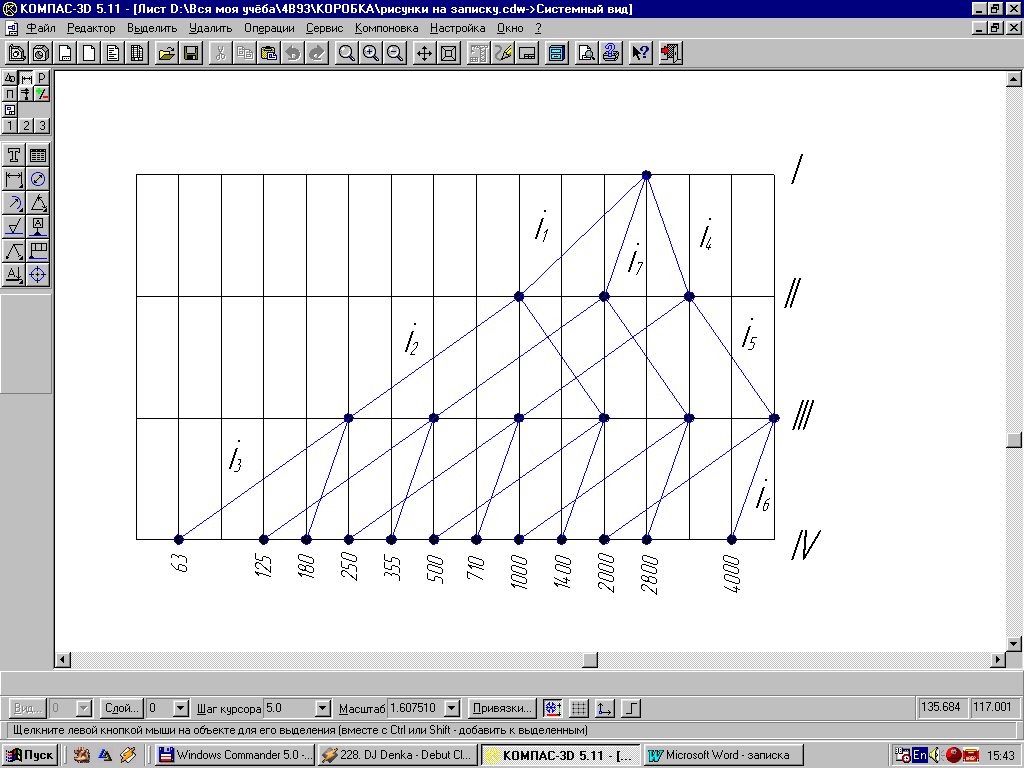Expand the Слой number dropdown
The height and width of the screenshot is (768, 1024).
coord(181,708)
